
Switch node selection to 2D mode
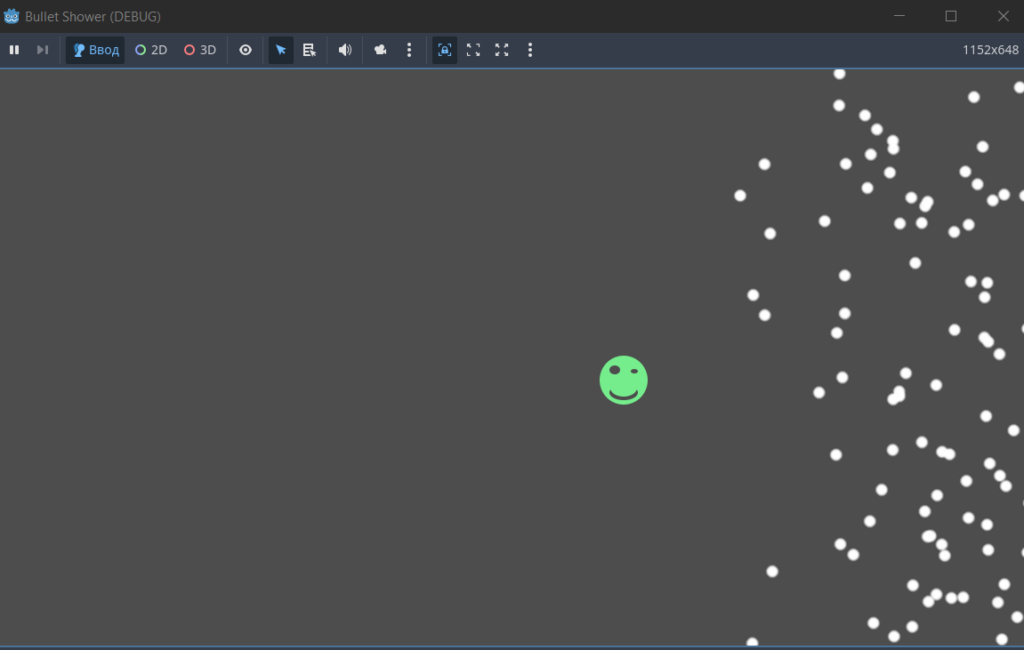151,50
